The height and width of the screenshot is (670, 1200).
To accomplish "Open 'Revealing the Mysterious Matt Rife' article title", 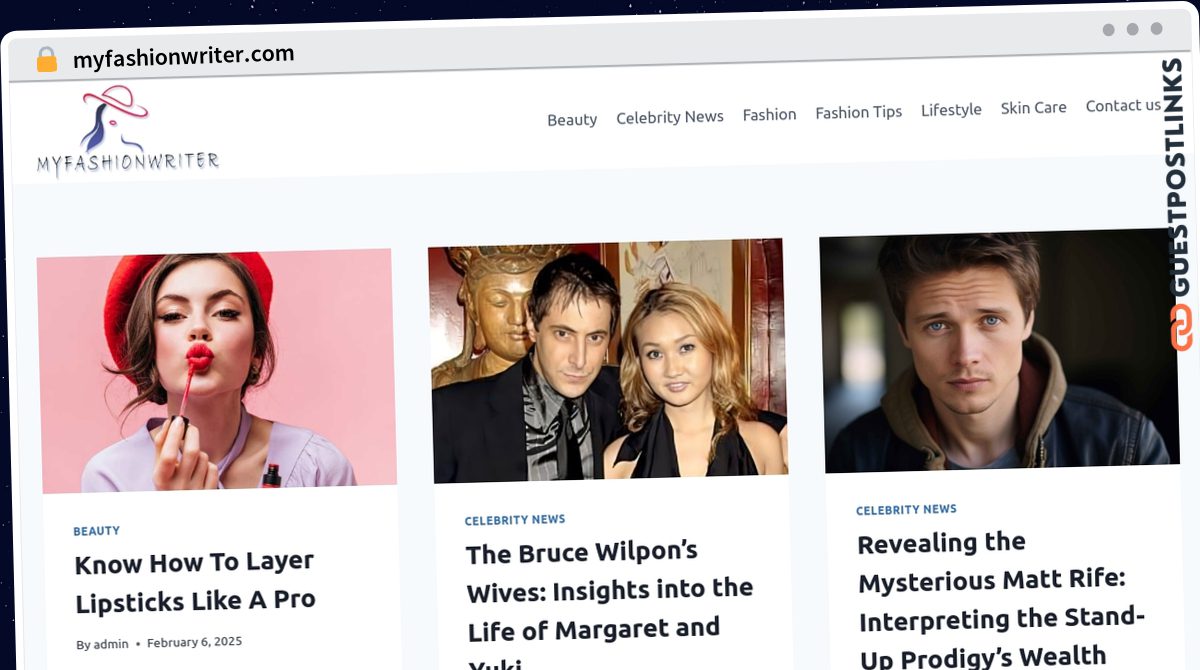I will [x=1000, y=597].
